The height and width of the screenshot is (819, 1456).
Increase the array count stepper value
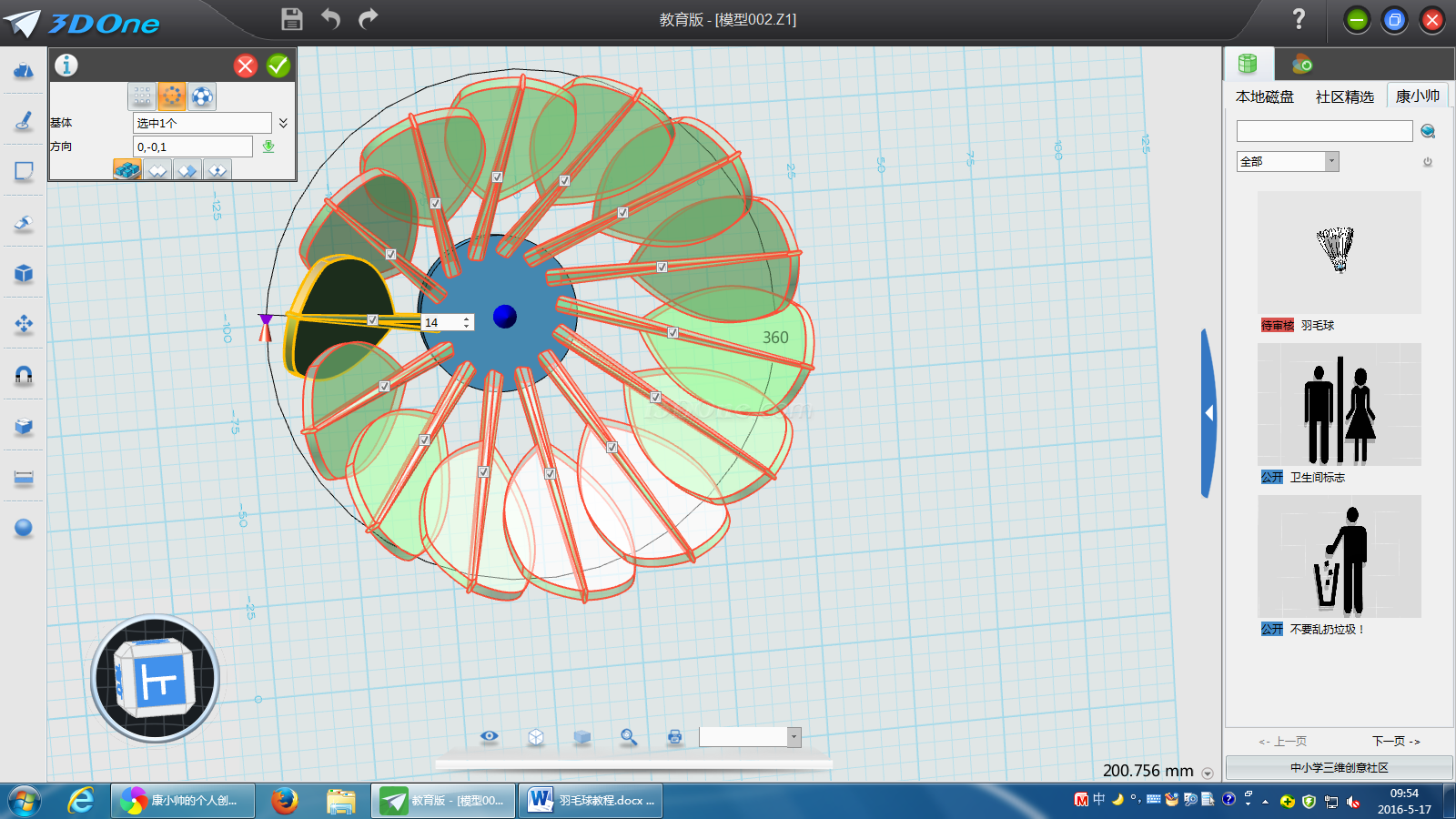466,318
